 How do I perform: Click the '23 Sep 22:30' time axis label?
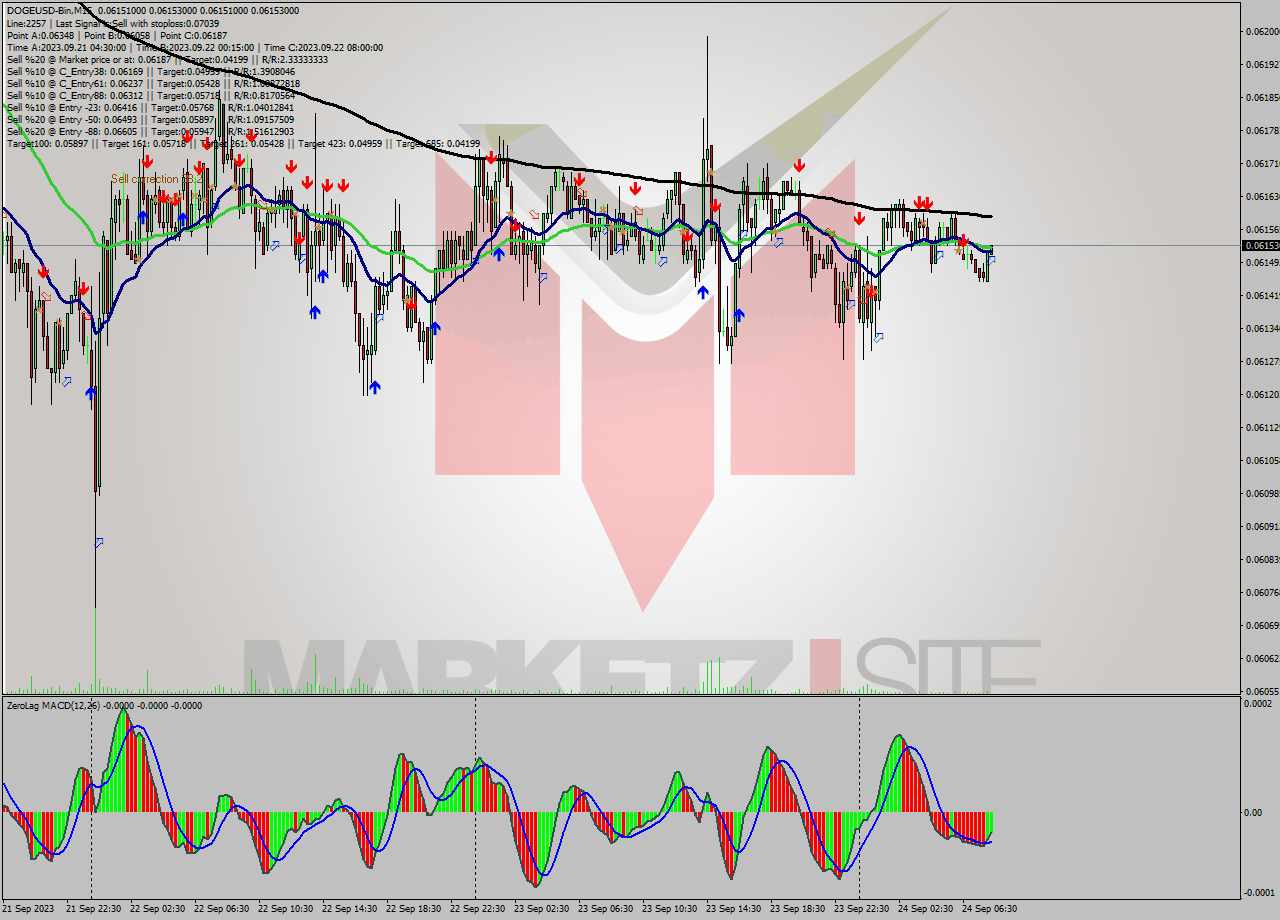(x=861, y=908)
